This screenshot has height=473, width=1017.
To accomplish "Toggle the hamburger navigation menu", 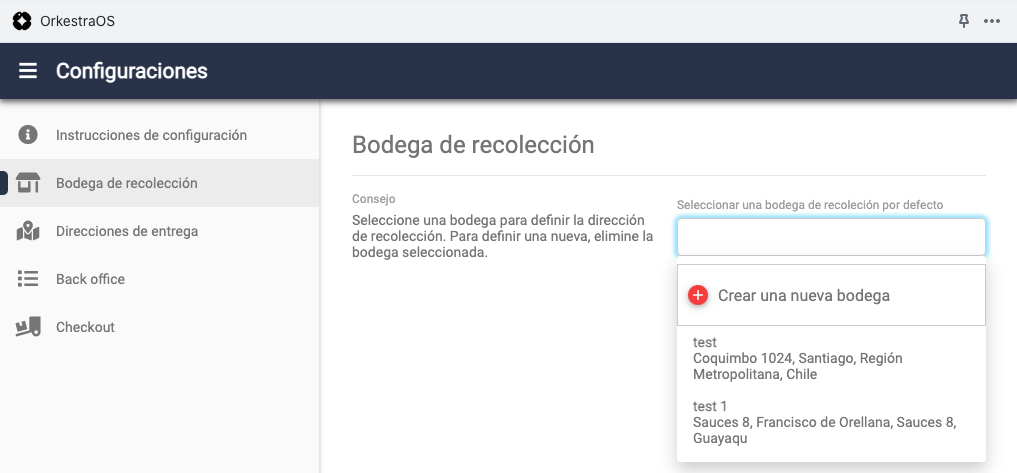I will [x=28, y=71].
